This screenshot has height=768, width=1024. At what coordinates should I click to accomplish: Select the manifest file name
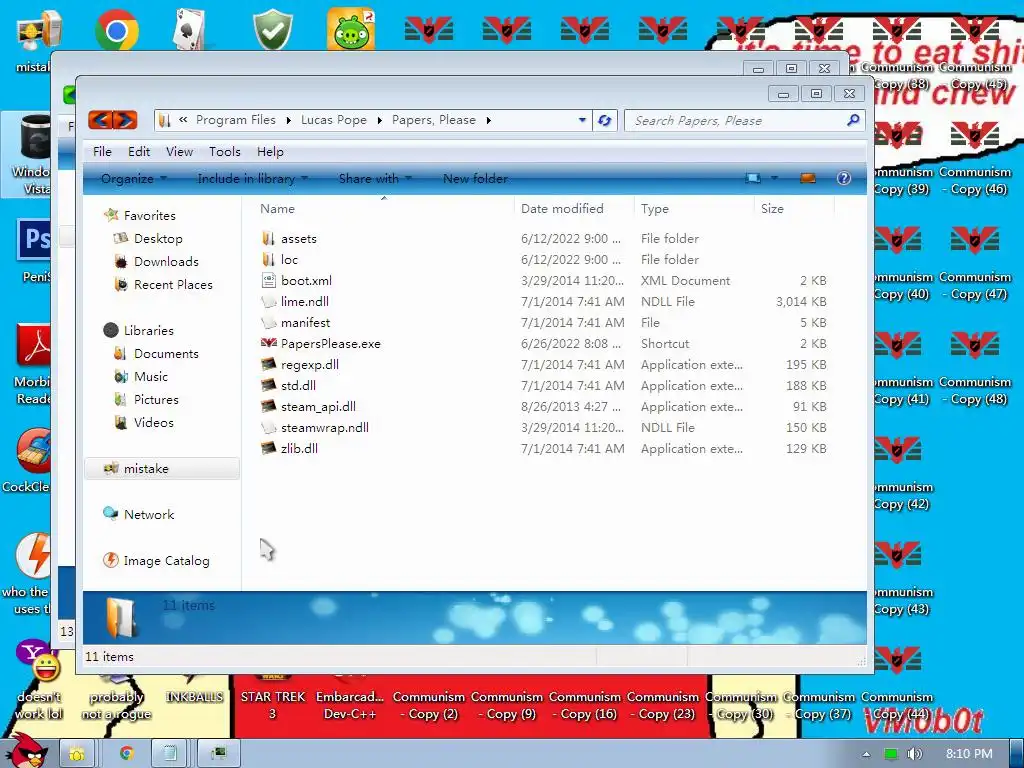tap(305, 322)
